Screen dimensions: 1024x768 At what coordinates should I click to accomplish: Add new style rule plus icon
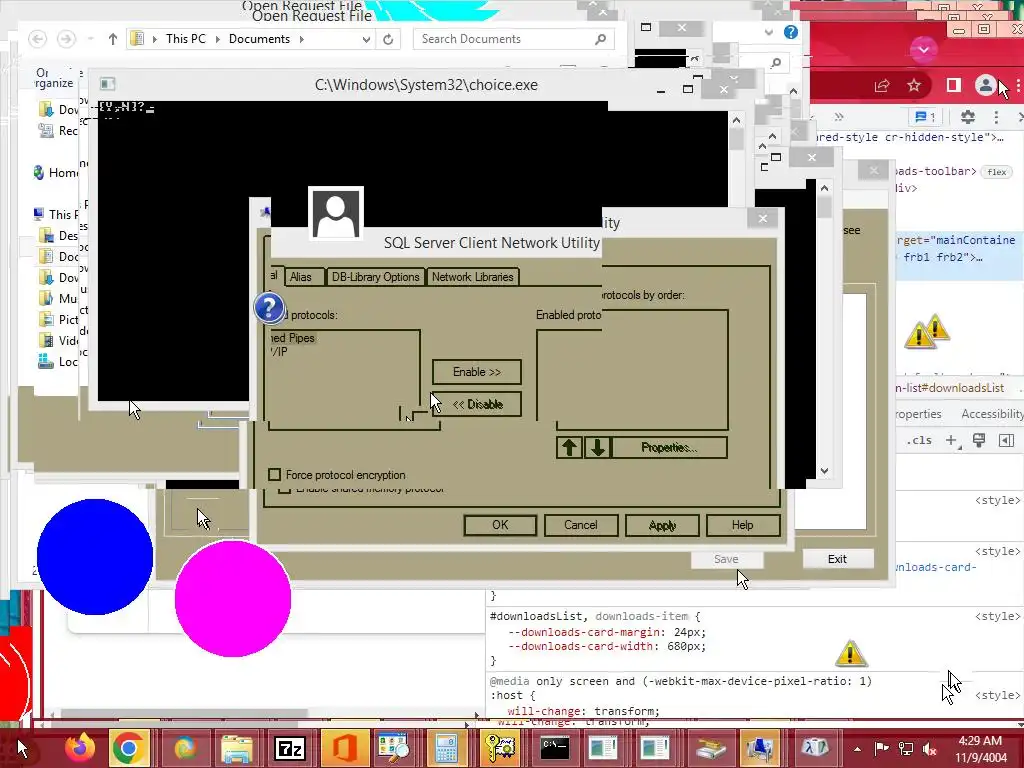click(x=952, y=441)
